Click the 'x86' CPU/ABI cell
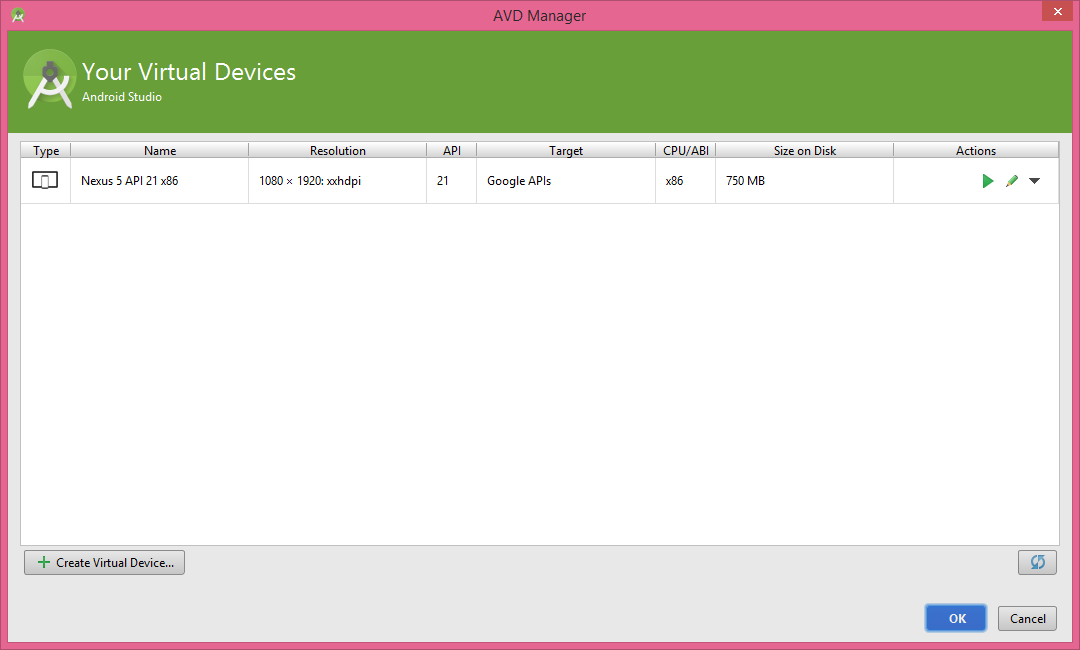Image resolution: width=1080 pixels, height=650 pixels. 685,180
